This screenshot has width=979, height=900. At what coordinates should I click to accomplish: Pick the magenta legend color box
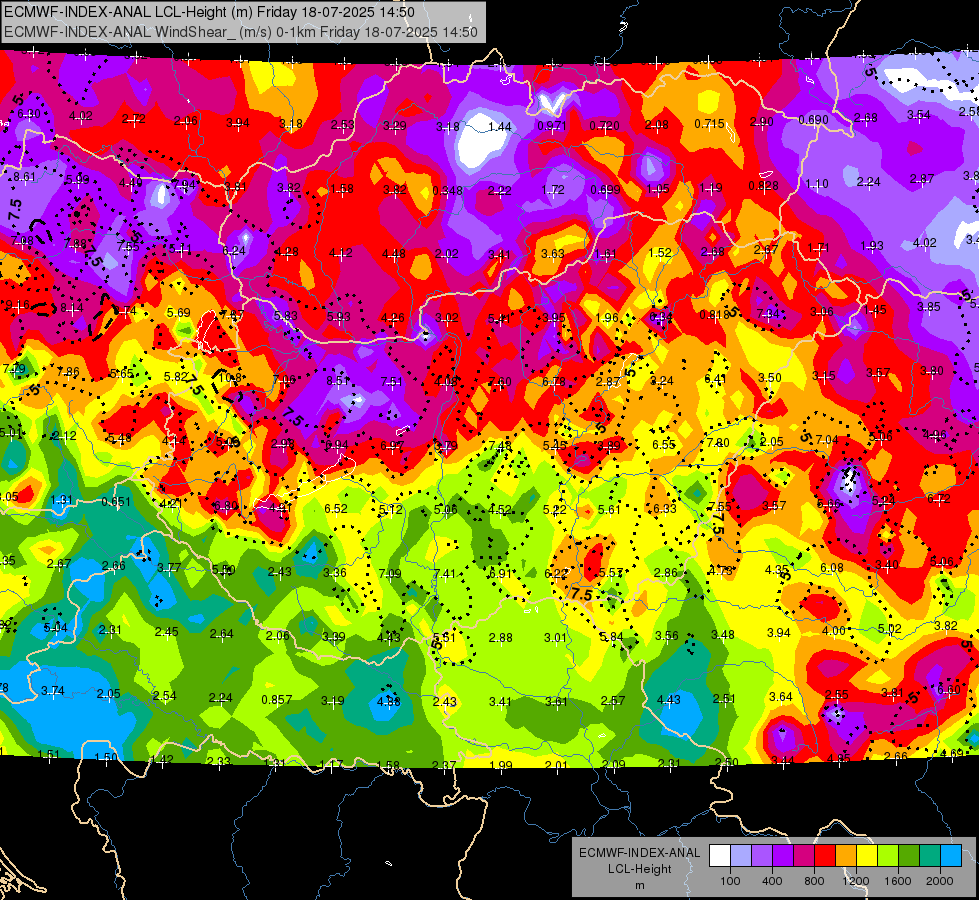[x=804, y=855]
